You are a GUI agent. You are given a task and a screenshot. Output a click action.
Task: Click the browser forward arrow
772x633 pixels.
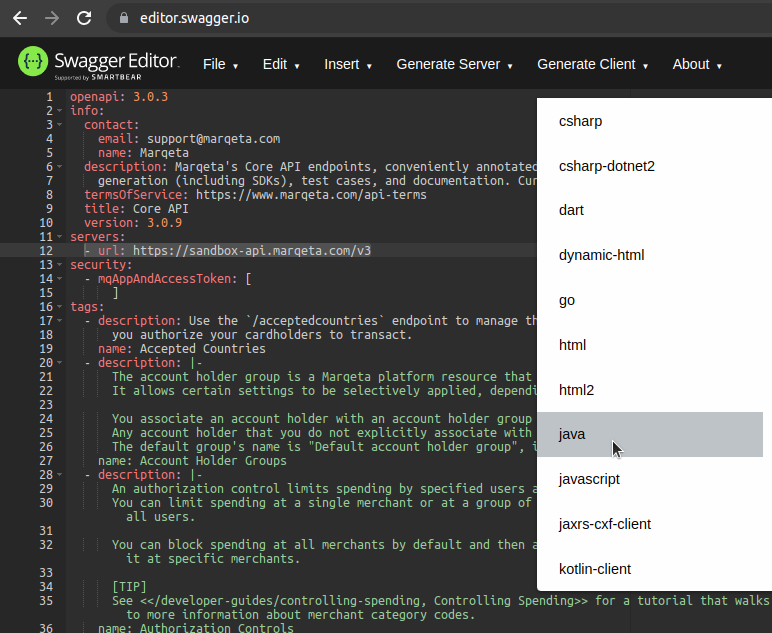(52, 18)
